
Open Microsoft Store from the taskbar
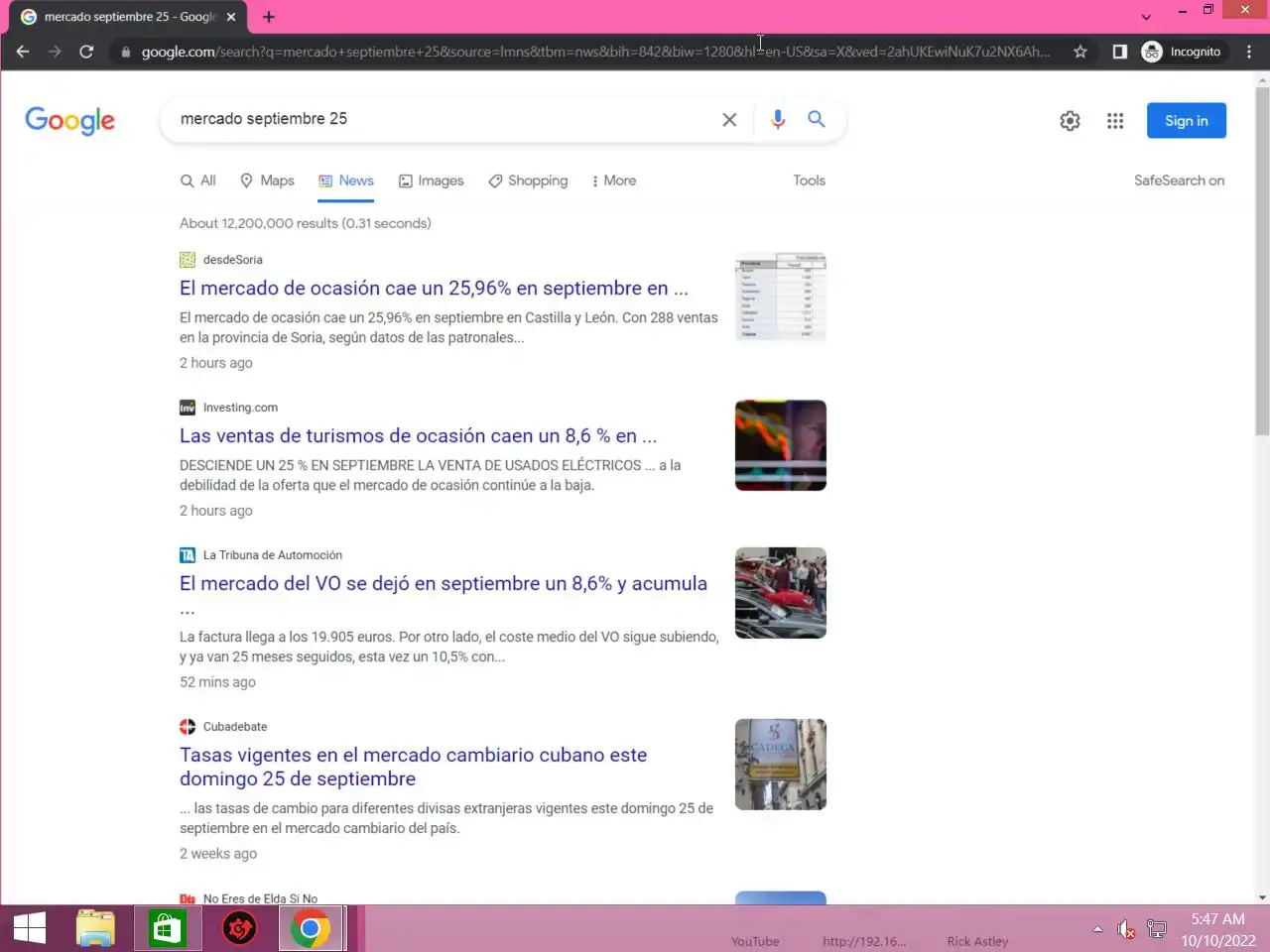coord(167,928)
